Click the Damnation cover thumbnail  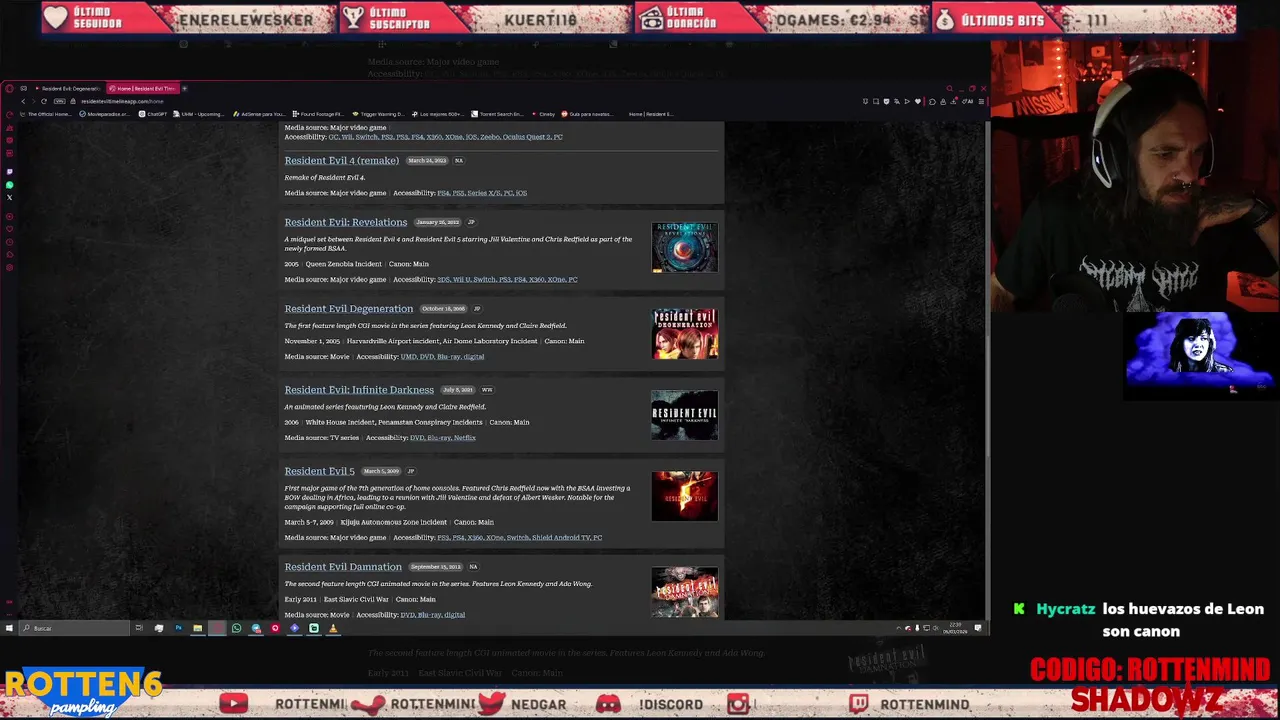point(684,592)
